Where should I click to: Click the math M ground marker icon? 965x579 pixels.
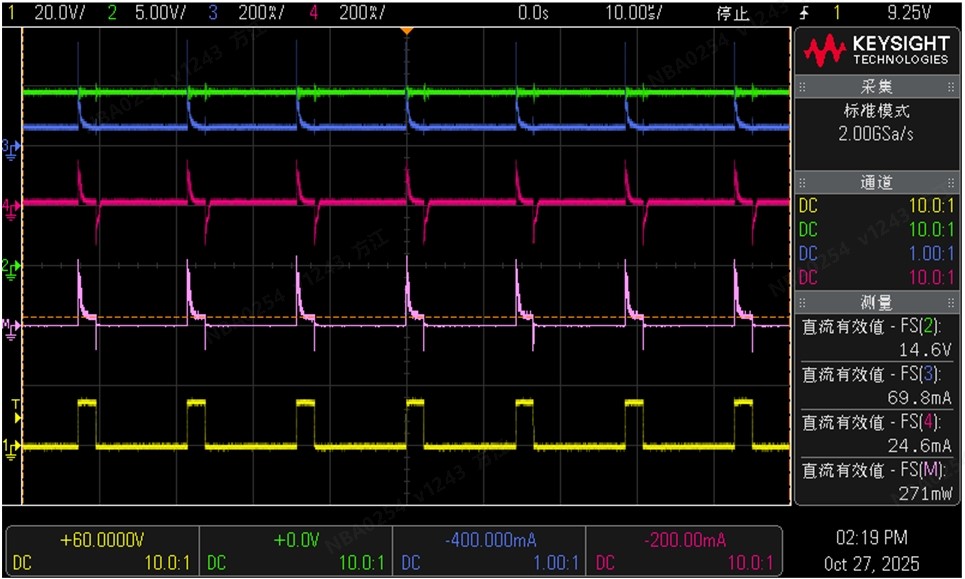point(11,327)
